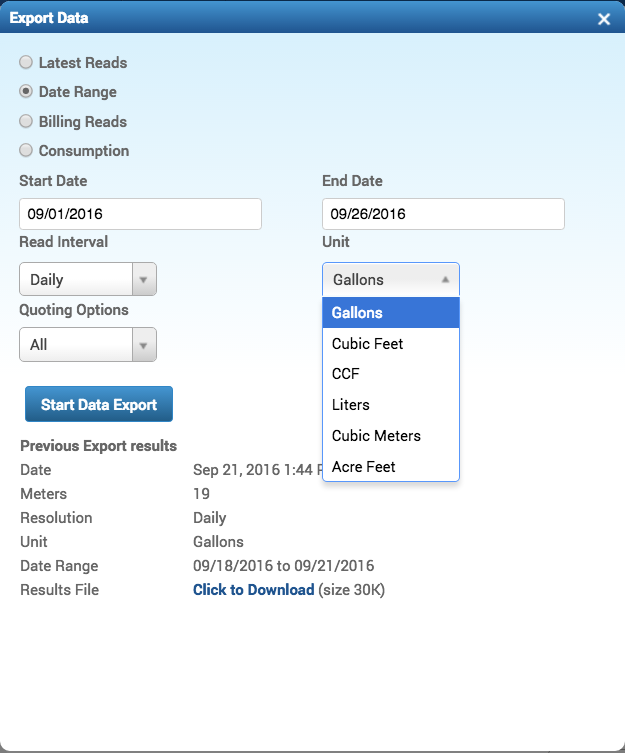This screenshot has width=625, height=753.
Task: Click the Start Date input field
Action: (x=140, y=214)
